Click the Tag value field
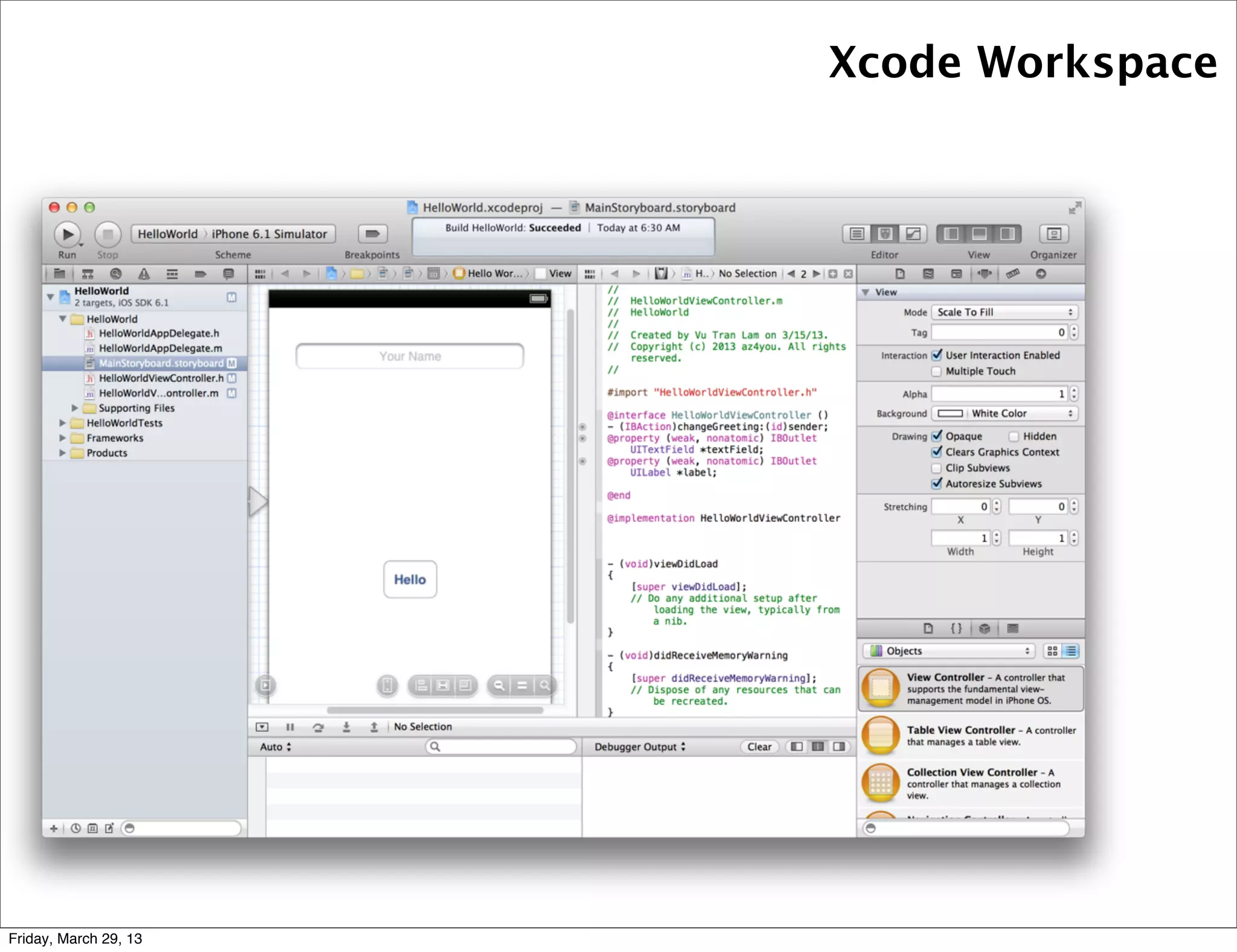This screenshot has width=1237, height=952. tap(1000, 332)
